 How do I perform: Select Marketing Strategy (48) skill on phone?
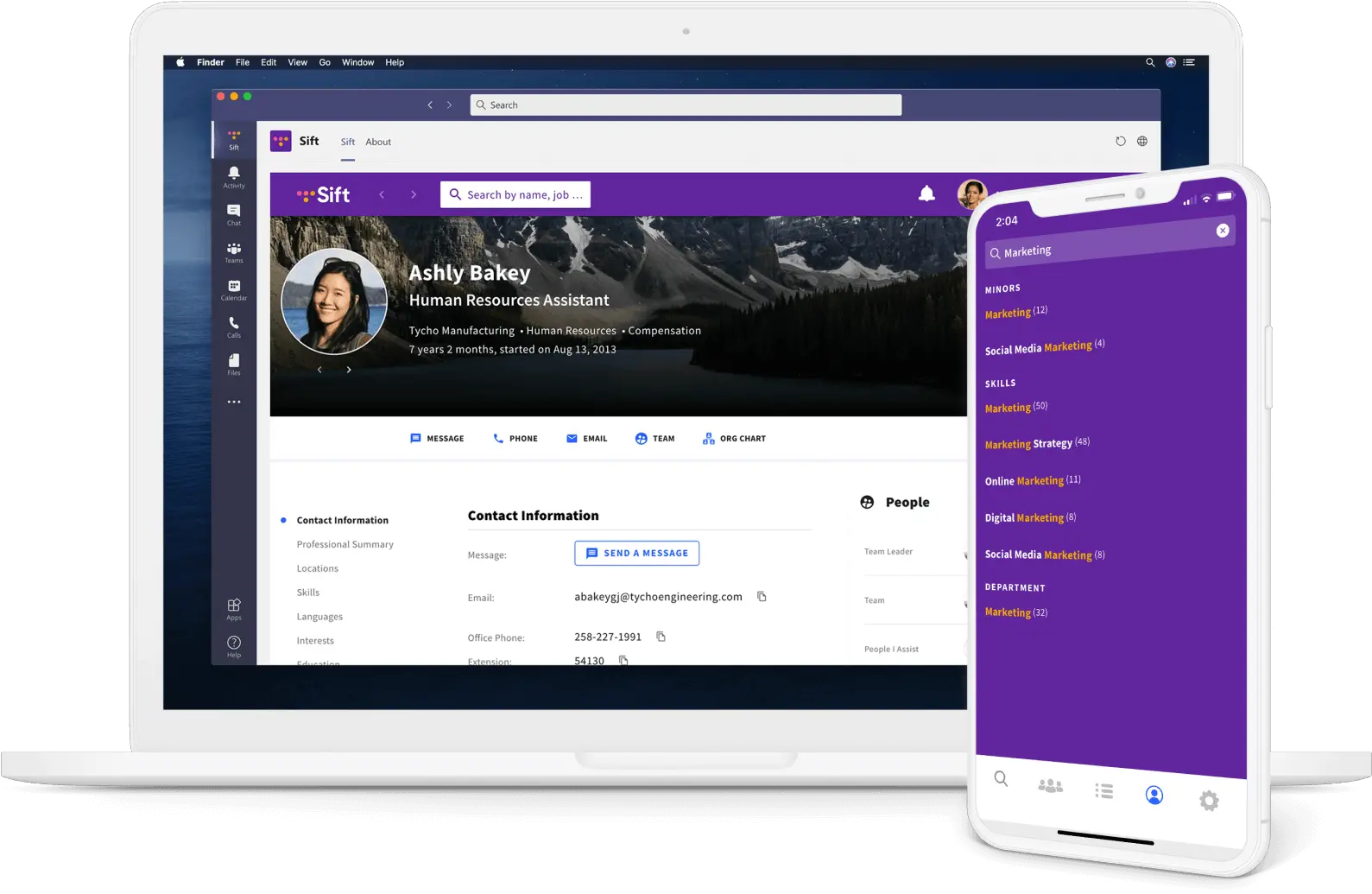(1037, 443)
